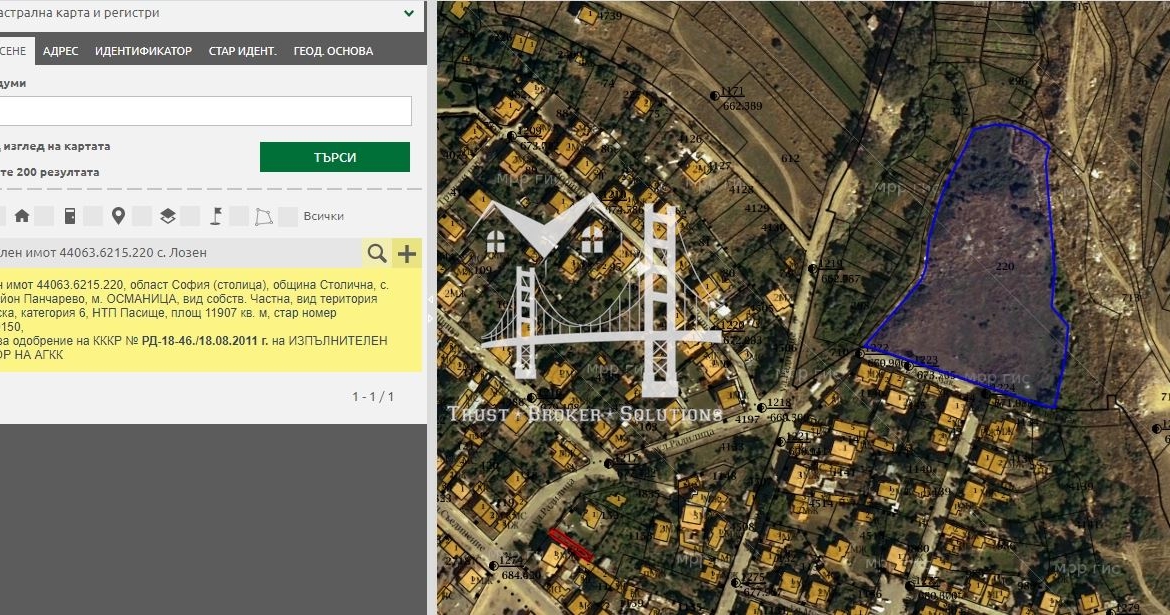
Task: Toggle the checkbox left of the pin icon
Action: coord(93,216)
